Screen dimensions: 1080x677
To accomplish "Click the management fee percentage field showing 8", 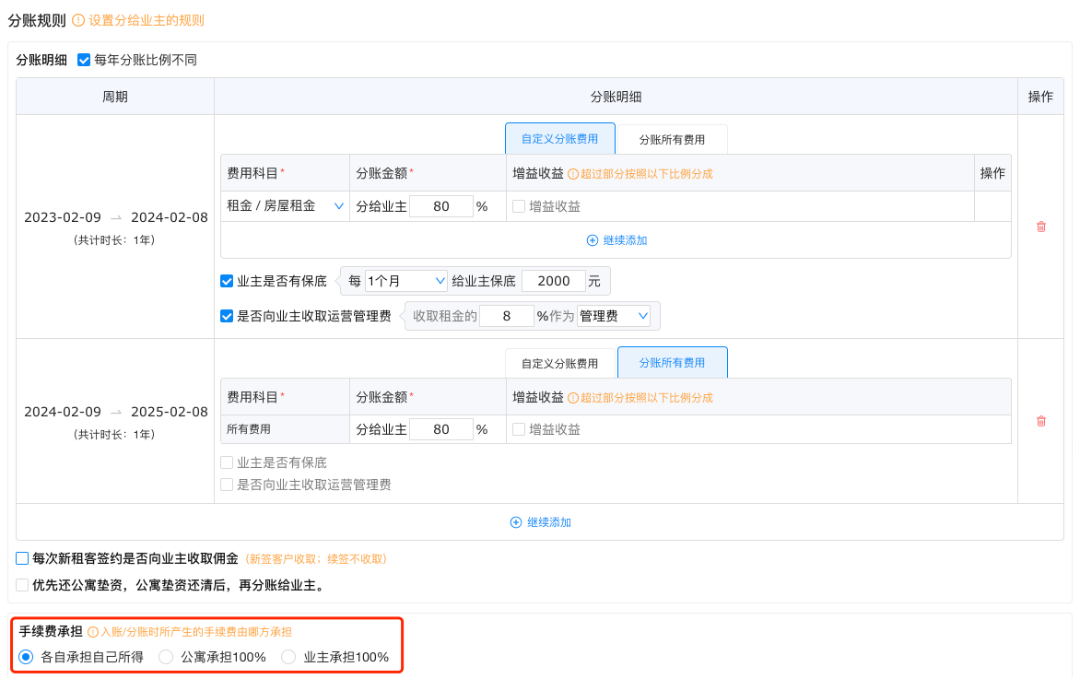I will coord(506,316).
